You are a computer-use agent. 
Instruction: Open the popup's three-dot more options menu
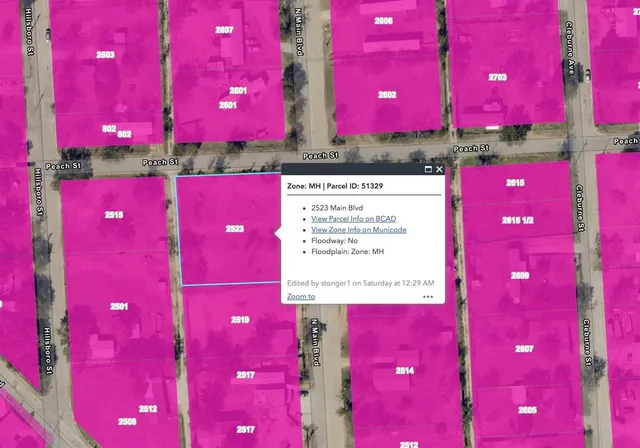click(x=428, y=297)
